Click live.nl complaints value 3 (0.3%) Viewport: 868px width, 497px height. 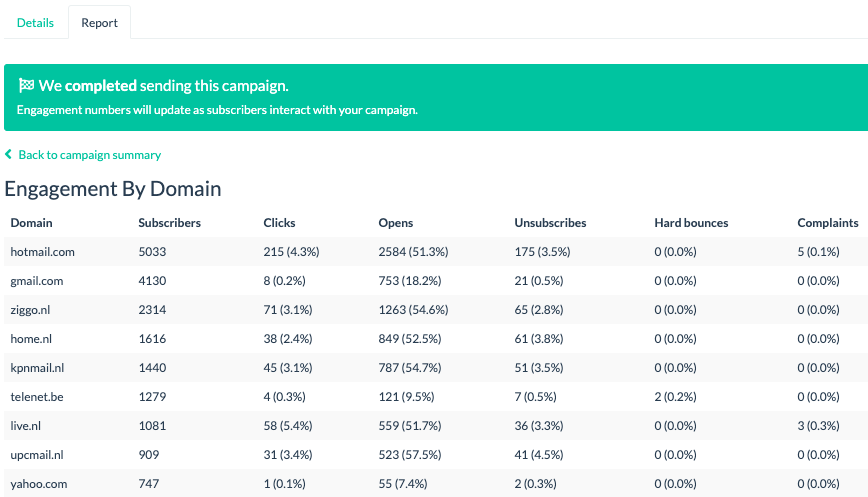click(819, 426)
